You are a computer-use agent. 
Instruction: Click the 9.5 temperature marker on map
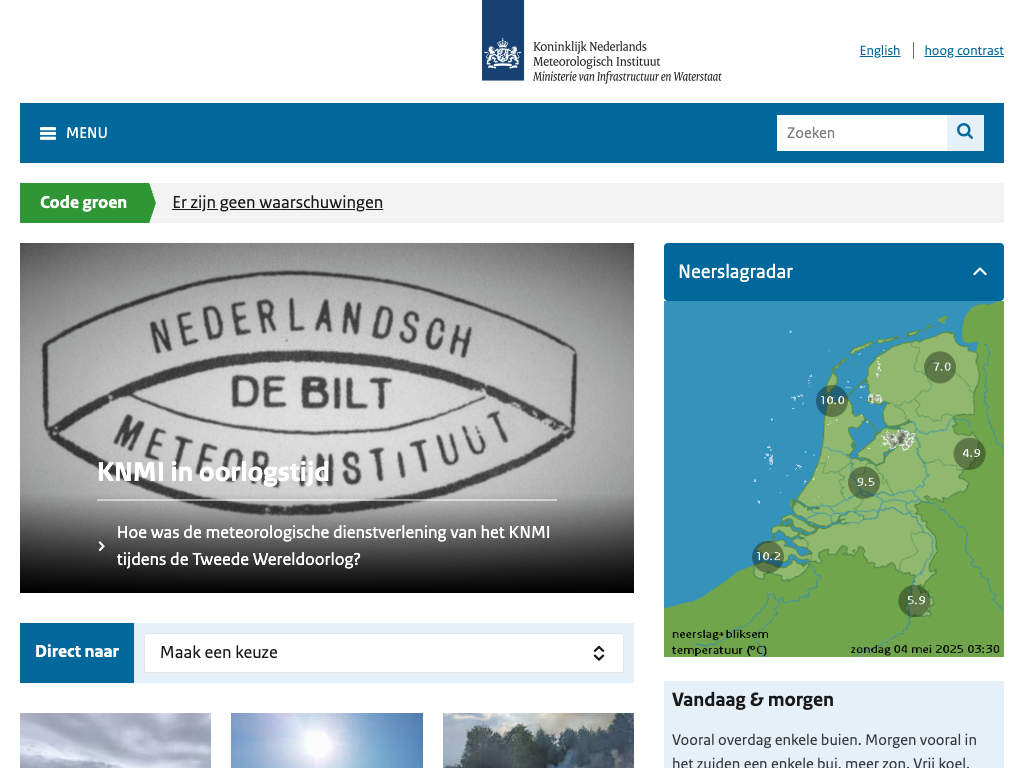865,482
